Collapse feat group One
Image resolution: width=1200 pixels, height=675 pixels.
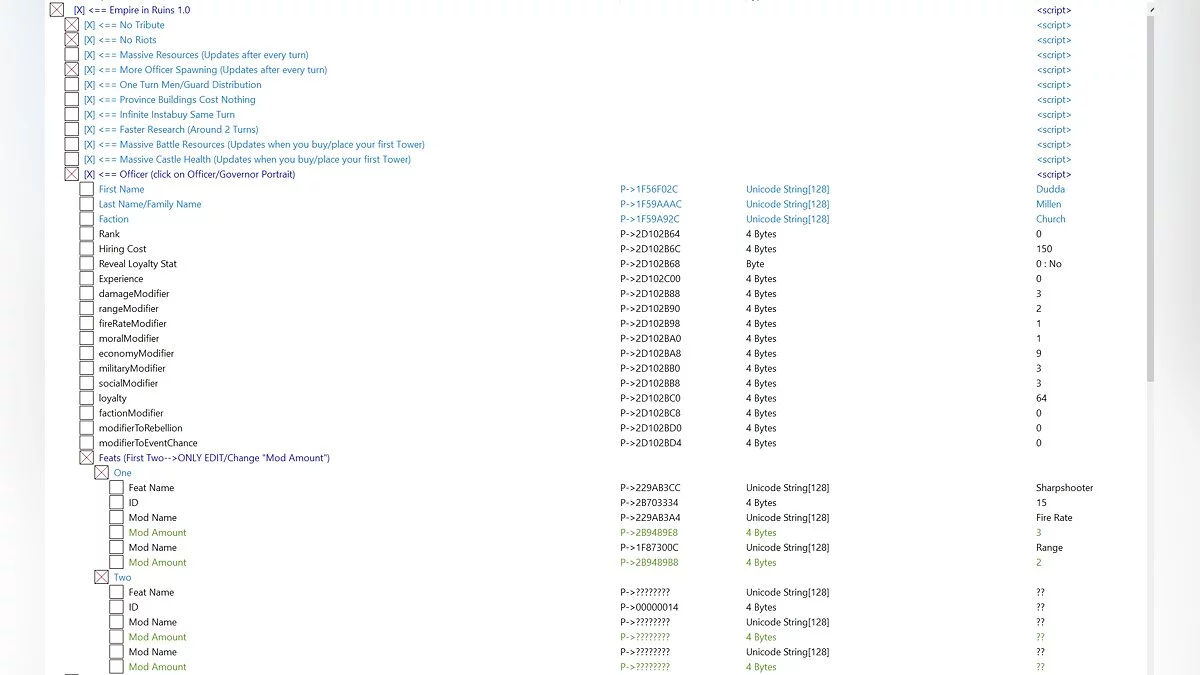(102, 473)
